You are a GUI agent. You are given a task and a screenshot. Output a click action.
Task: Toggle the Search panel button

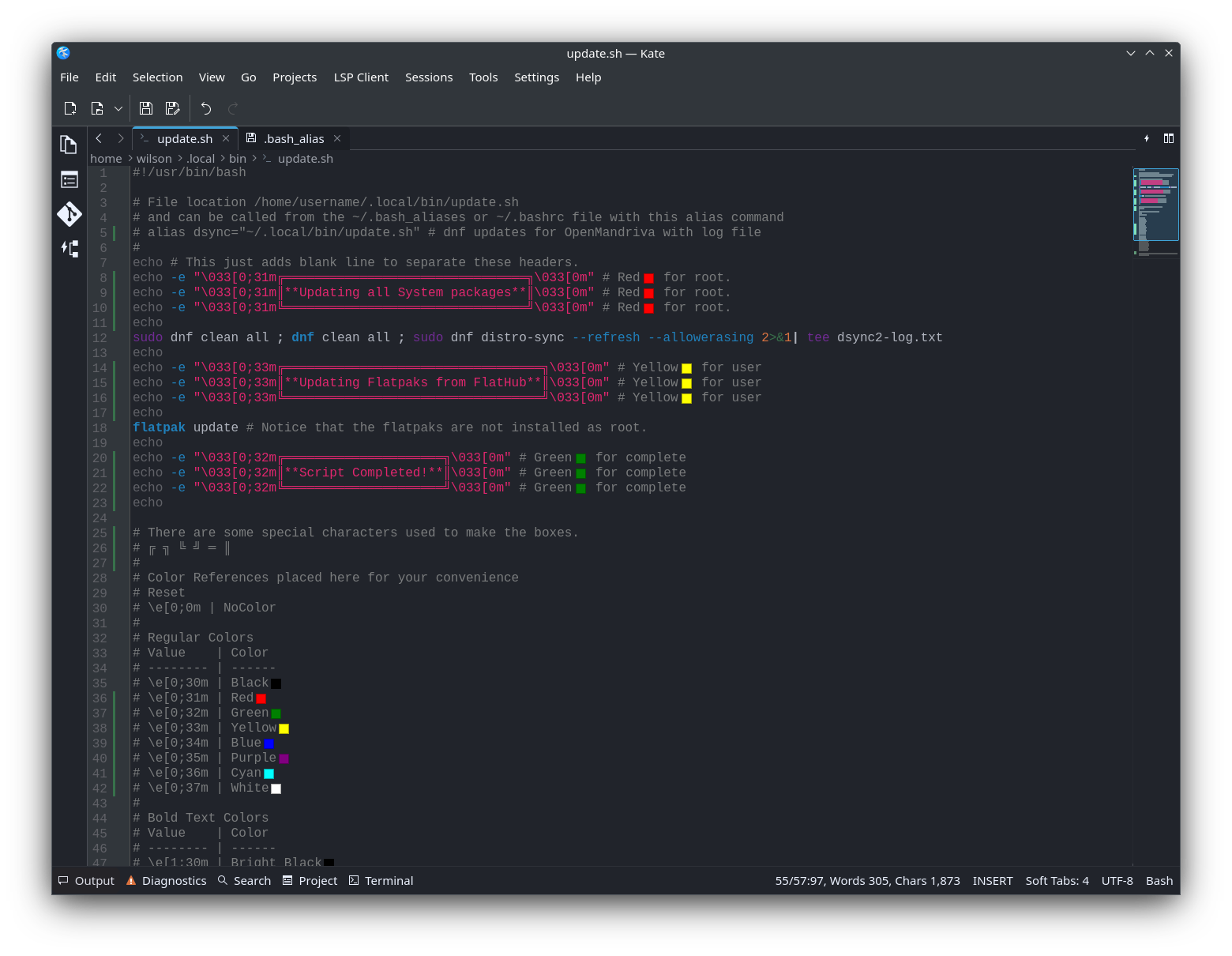[x=244, y=881]
